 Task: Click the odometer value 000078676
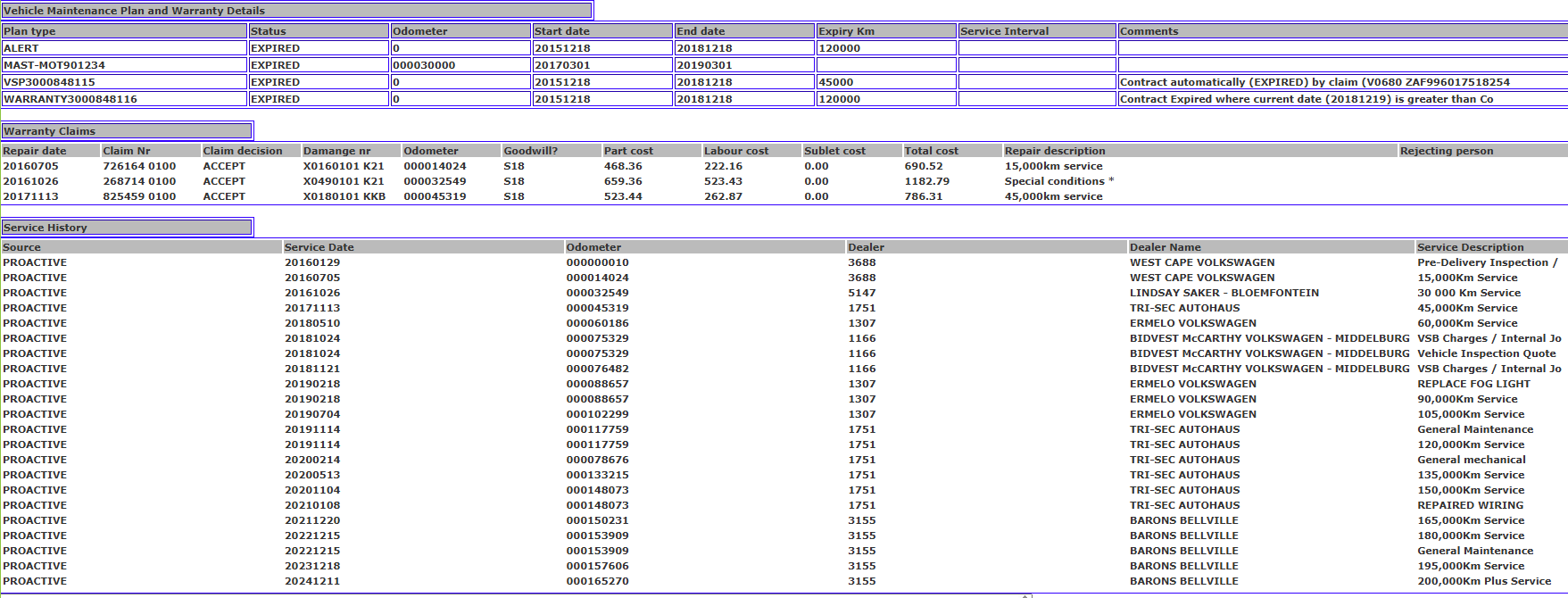pyautogui.click(x=597, y=460)
